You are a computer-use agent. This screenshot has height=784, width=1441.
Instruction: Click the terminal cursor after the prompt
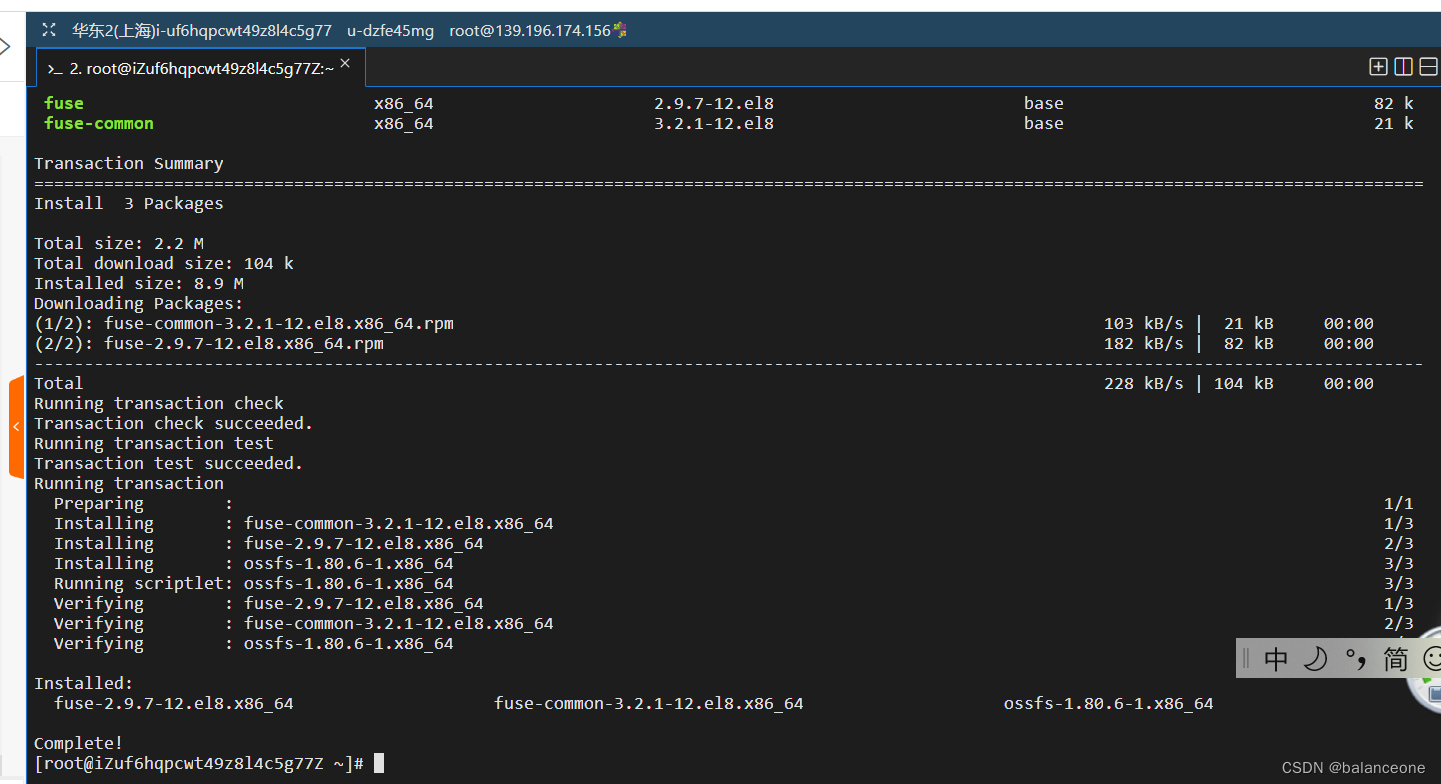point(379,763)
